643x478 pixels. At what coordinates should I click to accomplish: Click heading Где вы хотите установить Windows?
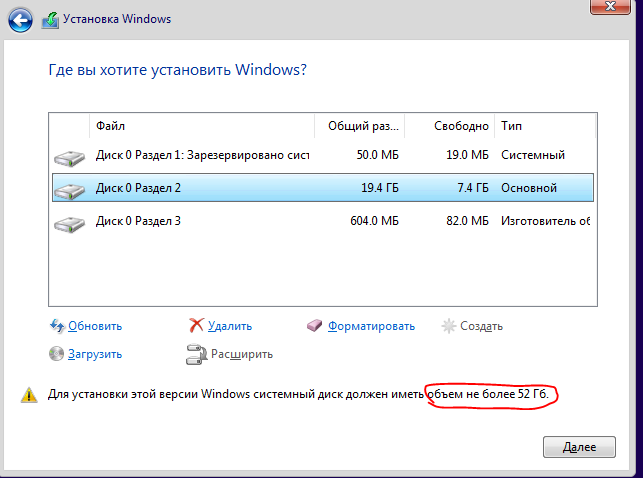point(178,70)
